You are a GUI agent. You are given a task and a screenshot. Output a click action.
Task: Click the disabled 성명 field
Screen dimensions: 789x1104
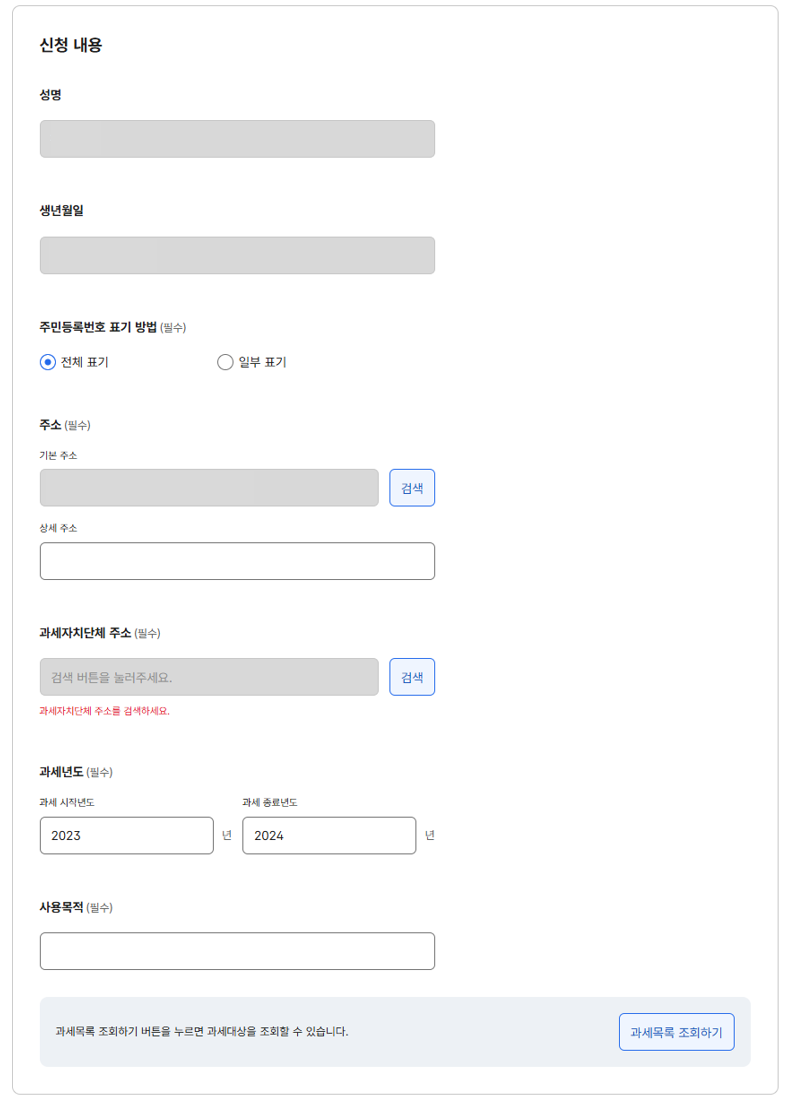(x=237, y=139)
